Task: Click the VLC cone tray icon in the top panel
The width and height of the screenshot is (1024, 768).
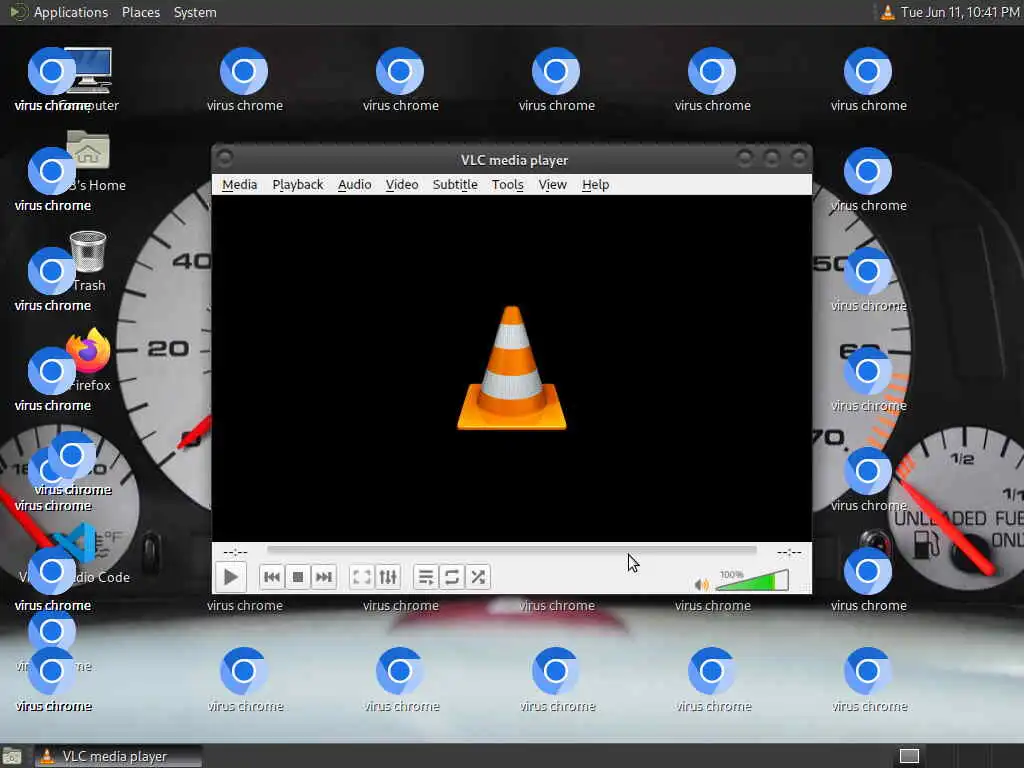Action: (x=888, y=12)
